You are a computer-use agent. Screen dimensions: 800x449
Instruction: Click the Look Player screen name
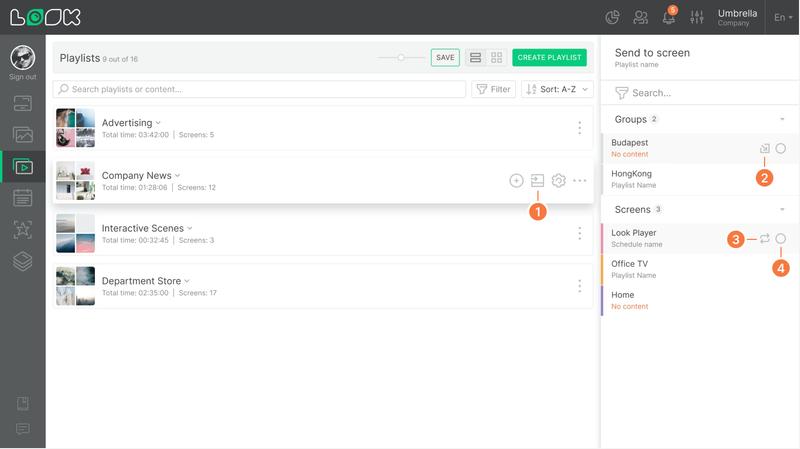tap(634, 233)
